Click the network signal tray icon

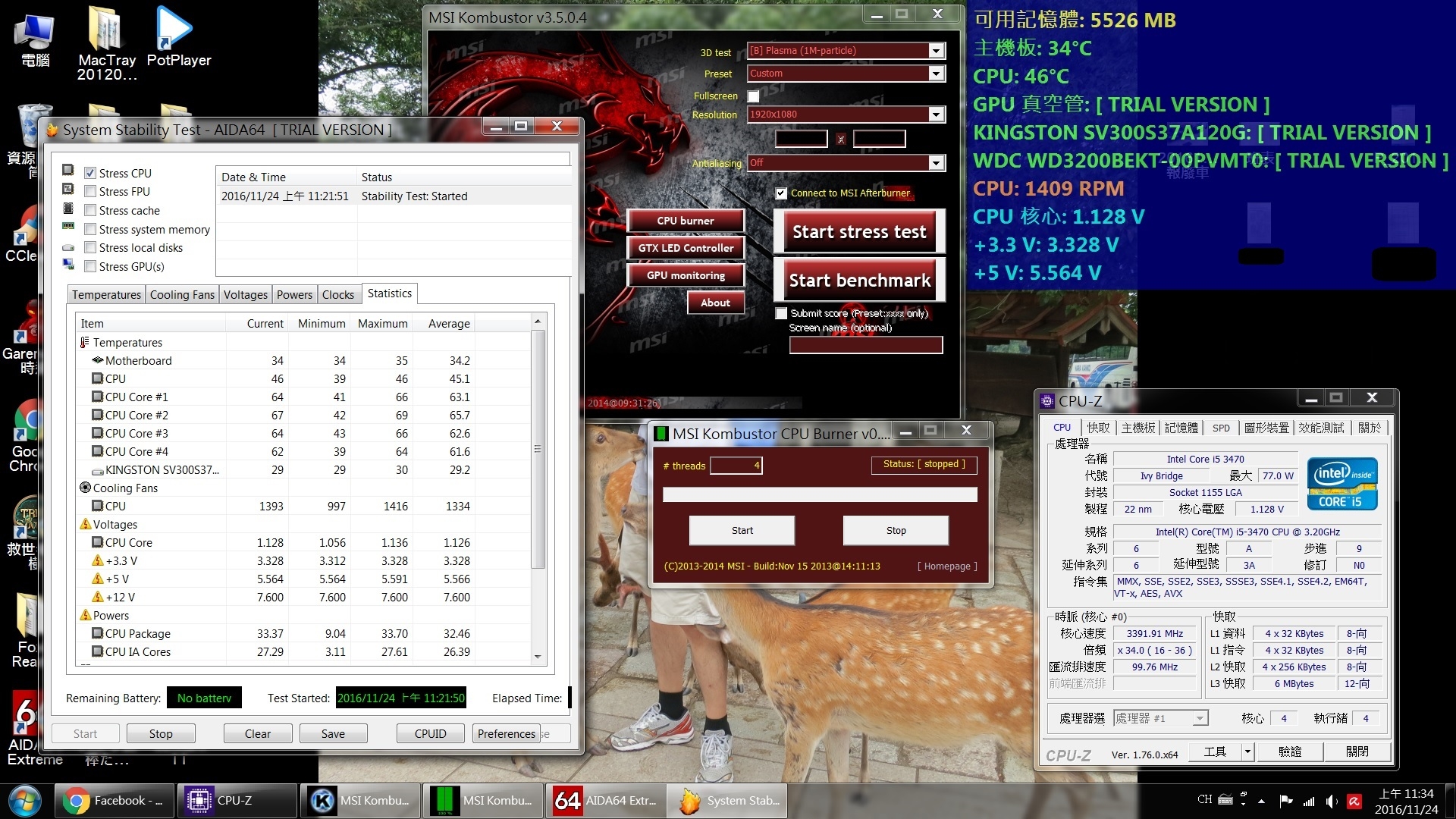coord(1309,801)
